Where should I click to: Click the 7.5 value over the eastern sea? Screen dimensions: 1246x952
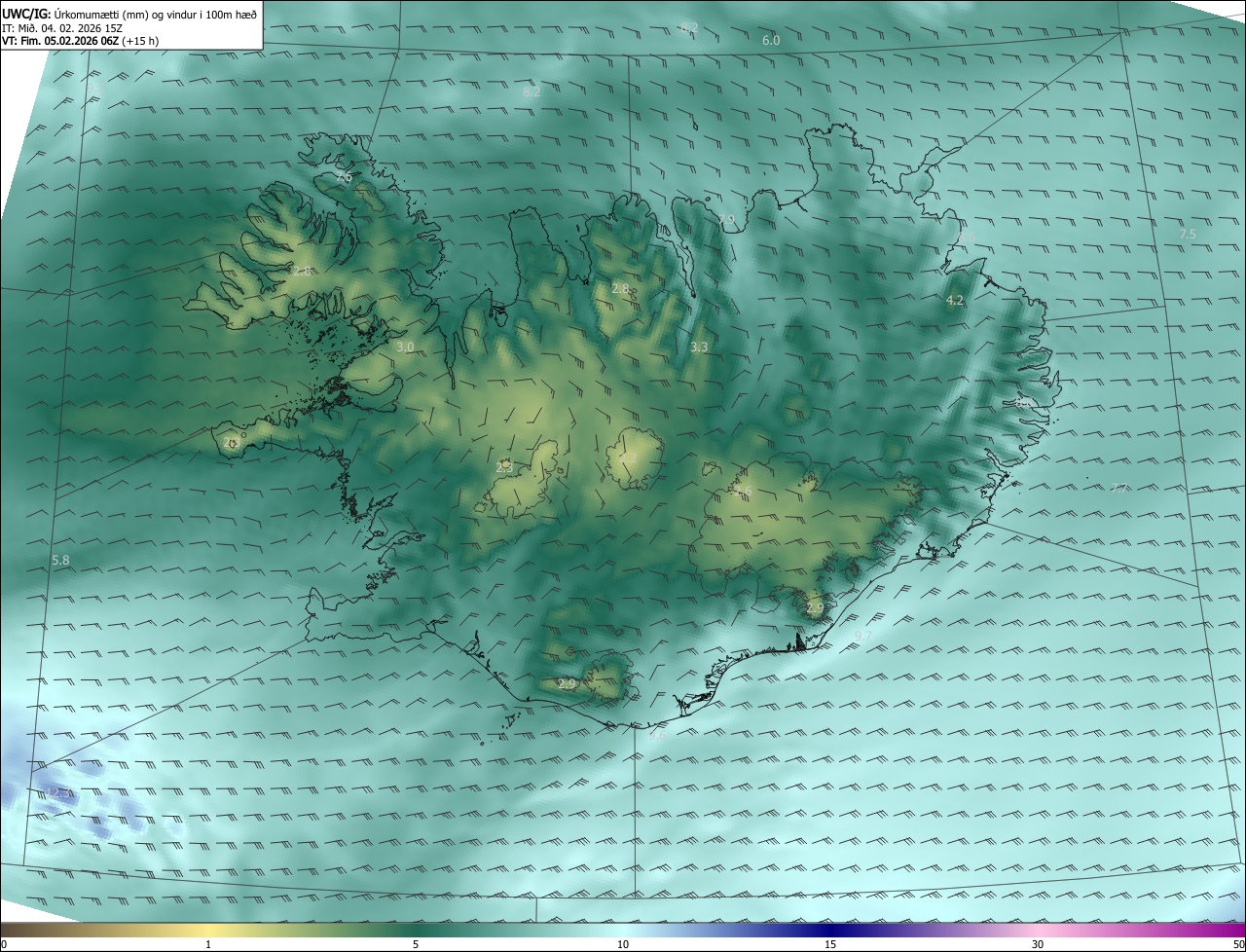coord(1188,235)
